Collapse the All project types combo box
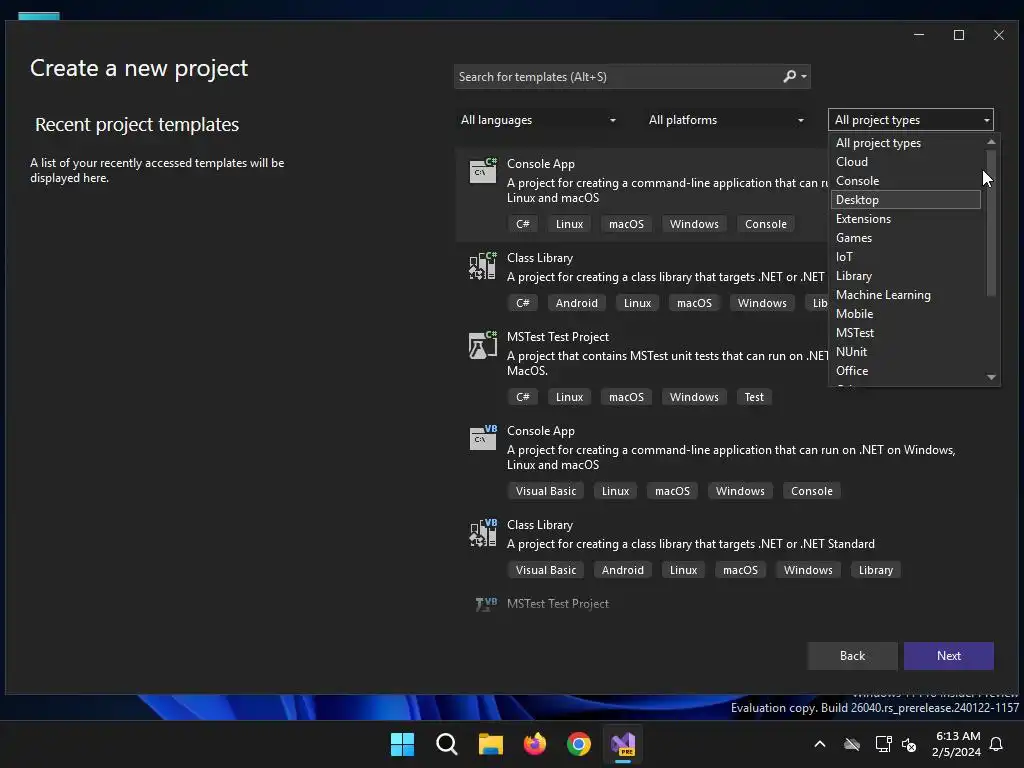The height and width of the screenshot is (768, 1024). (911, 120)
